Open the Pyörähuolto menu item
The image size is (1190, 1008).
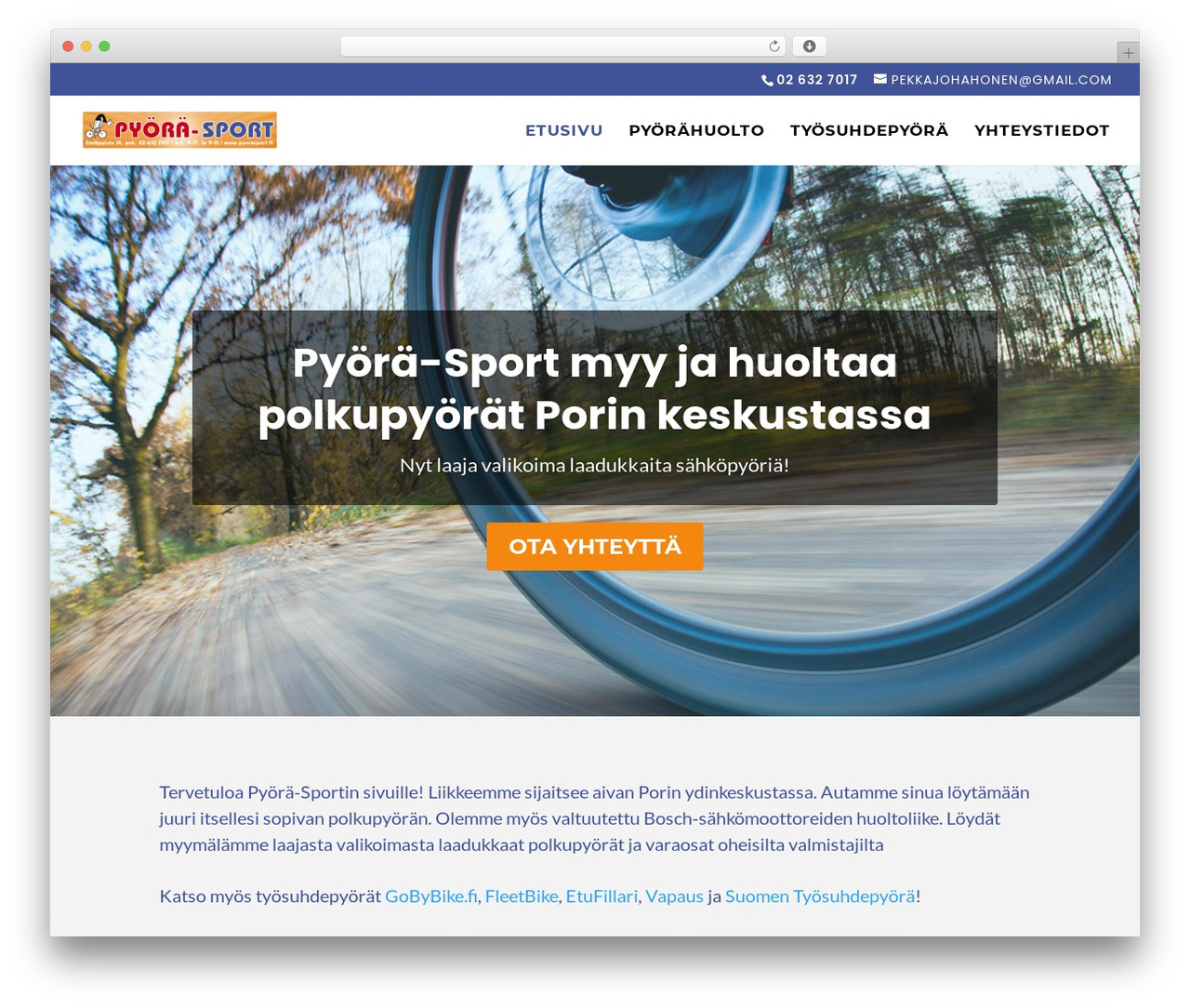click(696, 130)
